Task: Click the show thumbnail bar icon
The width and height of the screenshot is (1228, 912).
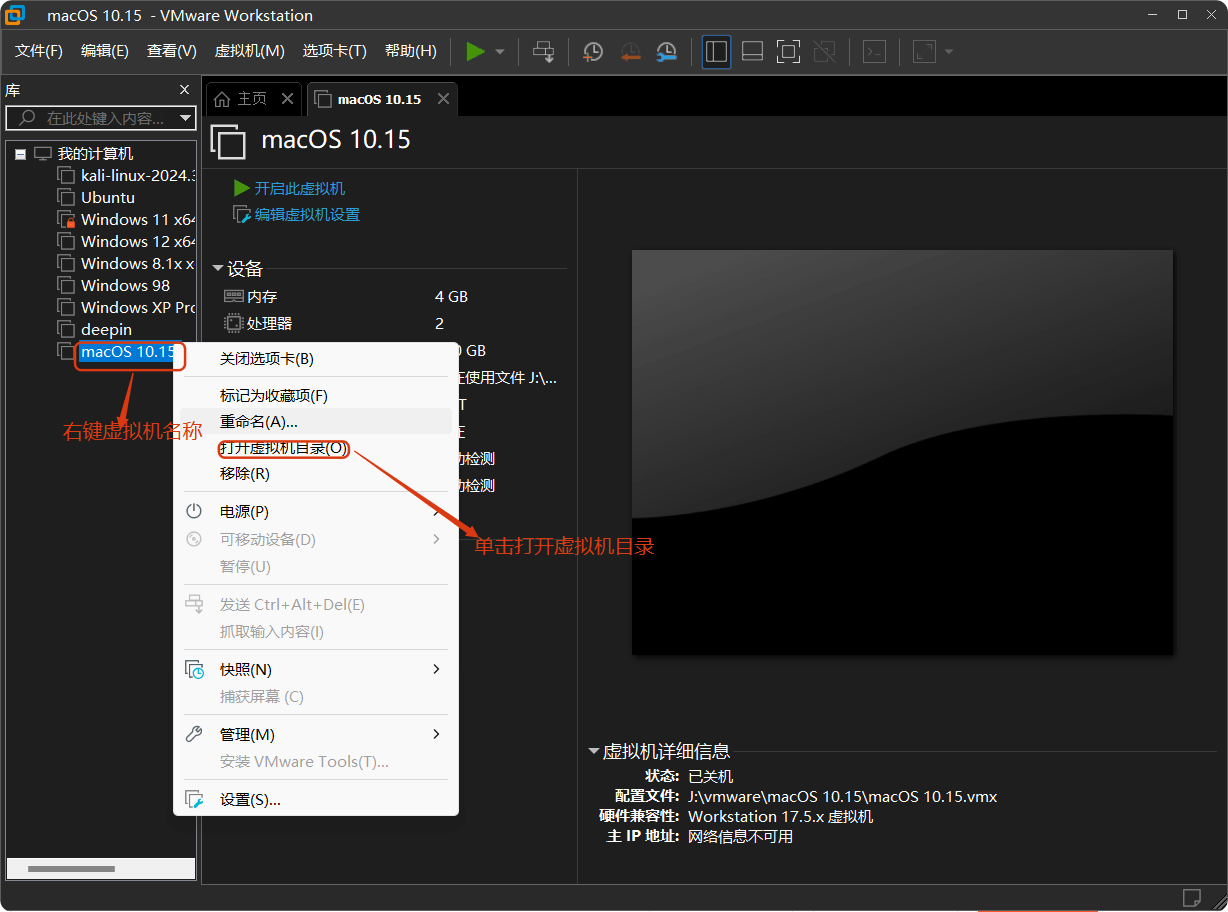Action: click(x=752, y=51)
